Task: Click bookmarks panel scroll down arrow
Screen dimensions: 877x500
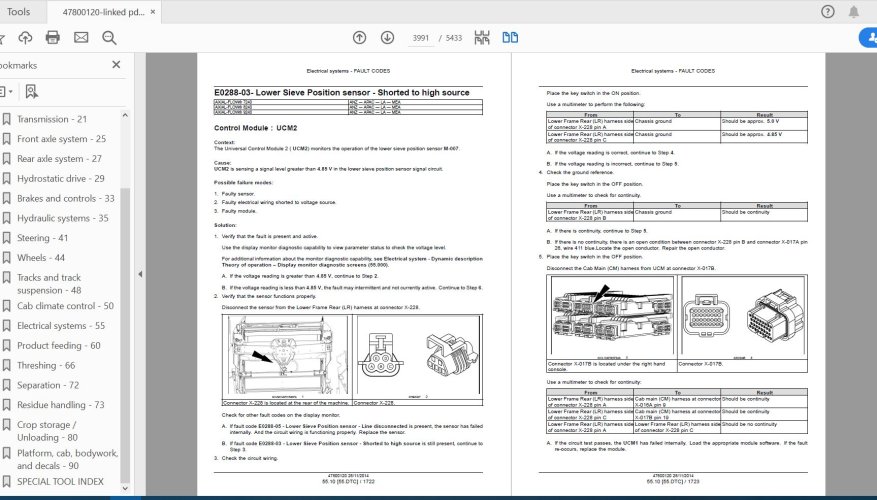Action: [x=125, y=488]
